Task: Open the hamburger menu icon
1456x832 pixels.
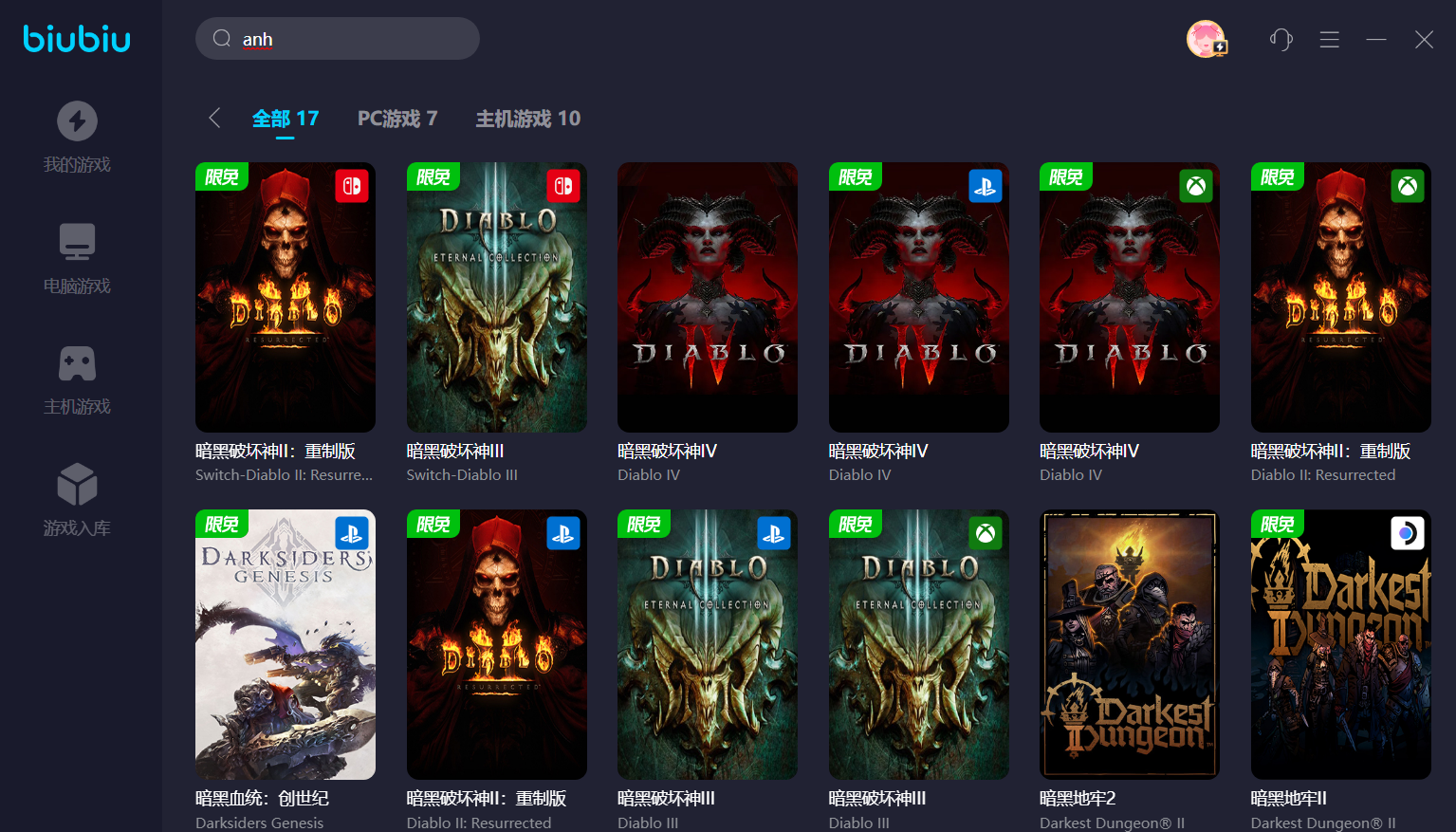Action: 1329,39
